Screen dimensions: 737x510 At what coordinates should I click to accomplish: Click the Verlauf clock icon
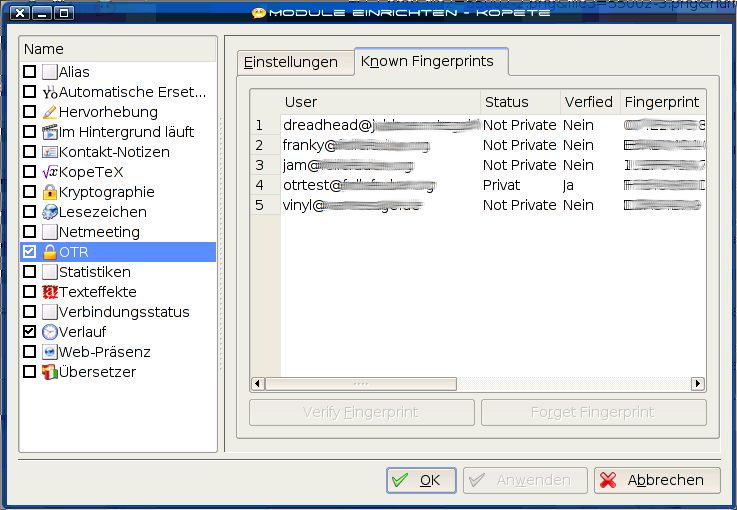[49, 332]
